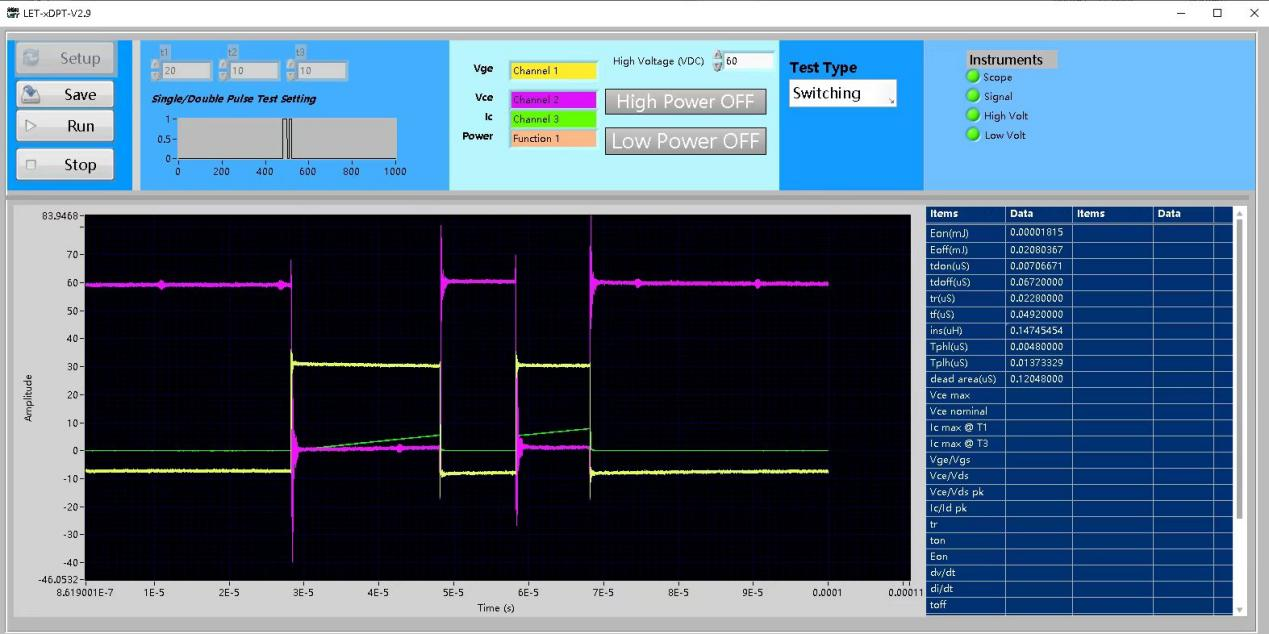
Task: Increase High Voltage with the up arrow
Action: [718, 57]
